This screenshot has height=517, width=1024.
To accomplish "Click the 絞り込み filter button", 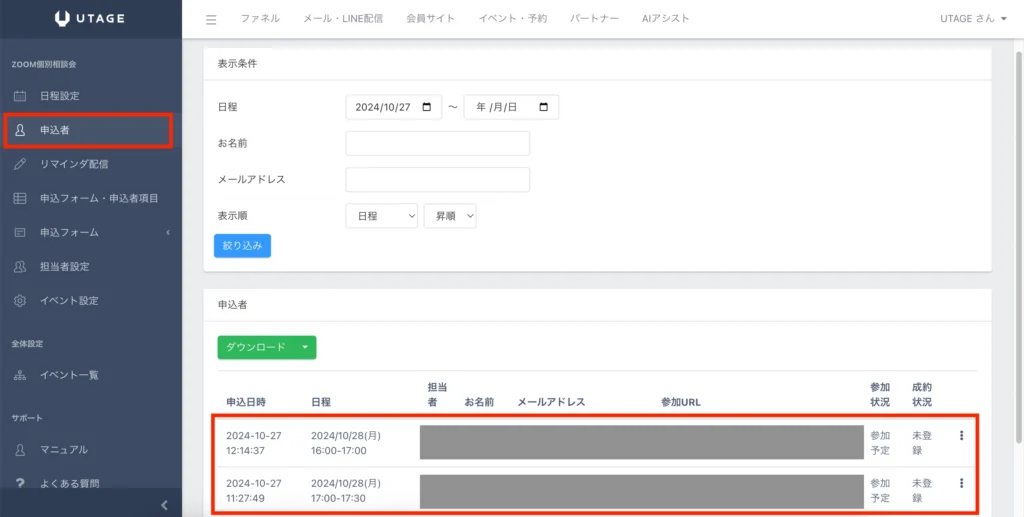I will pos(242,245).
